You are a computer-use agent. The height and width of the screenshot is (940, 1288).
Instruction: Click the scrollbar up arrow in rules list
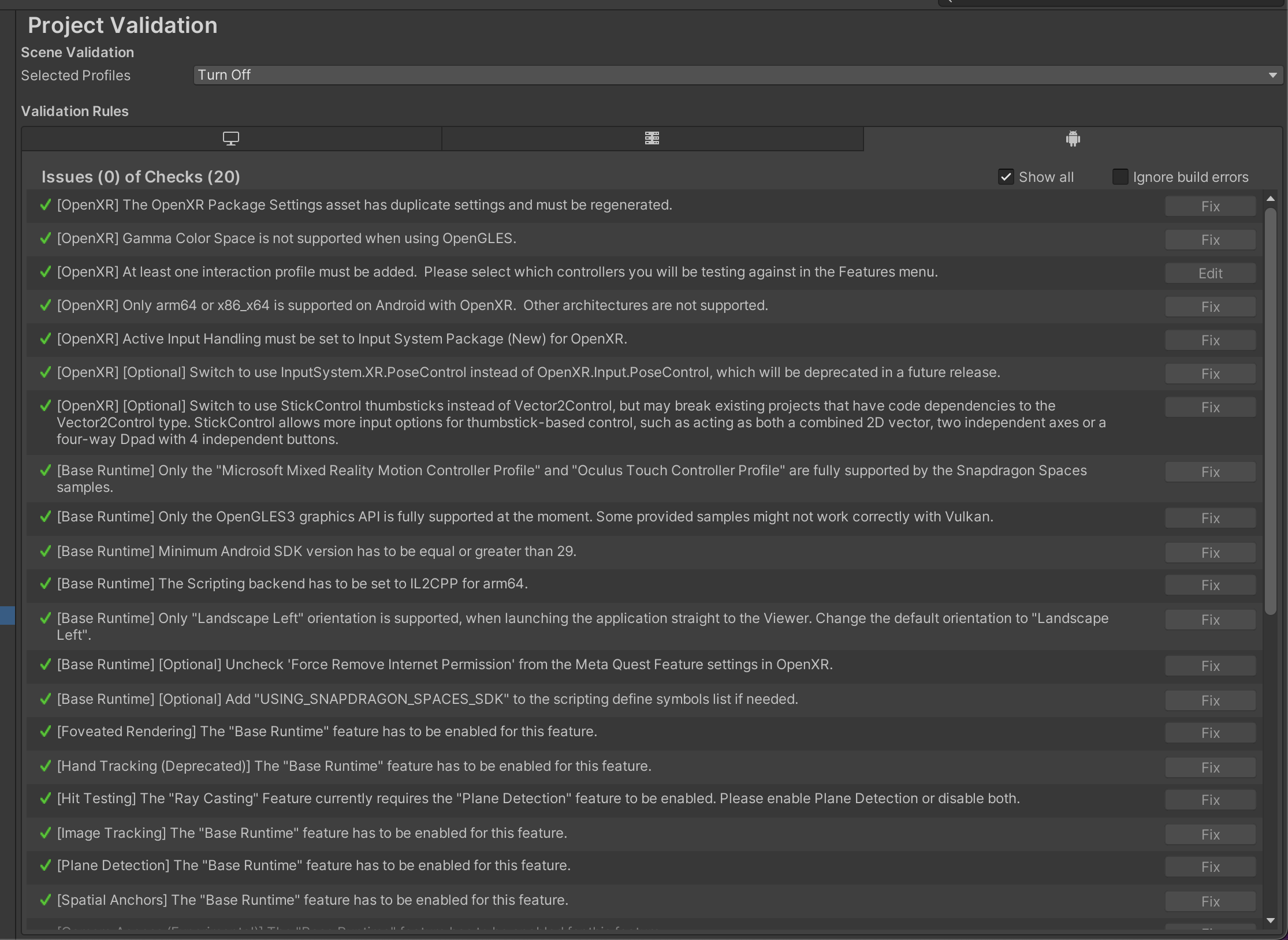click(x=1270, y=199)
